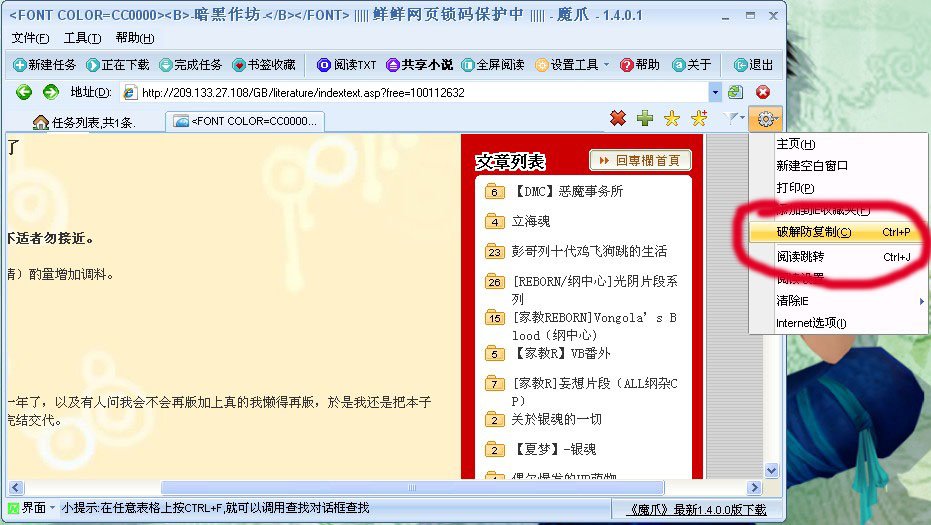This screenshot has width=931, height=525.
Task: Switch to 任务列表 tab
Action: coord(84,122)
